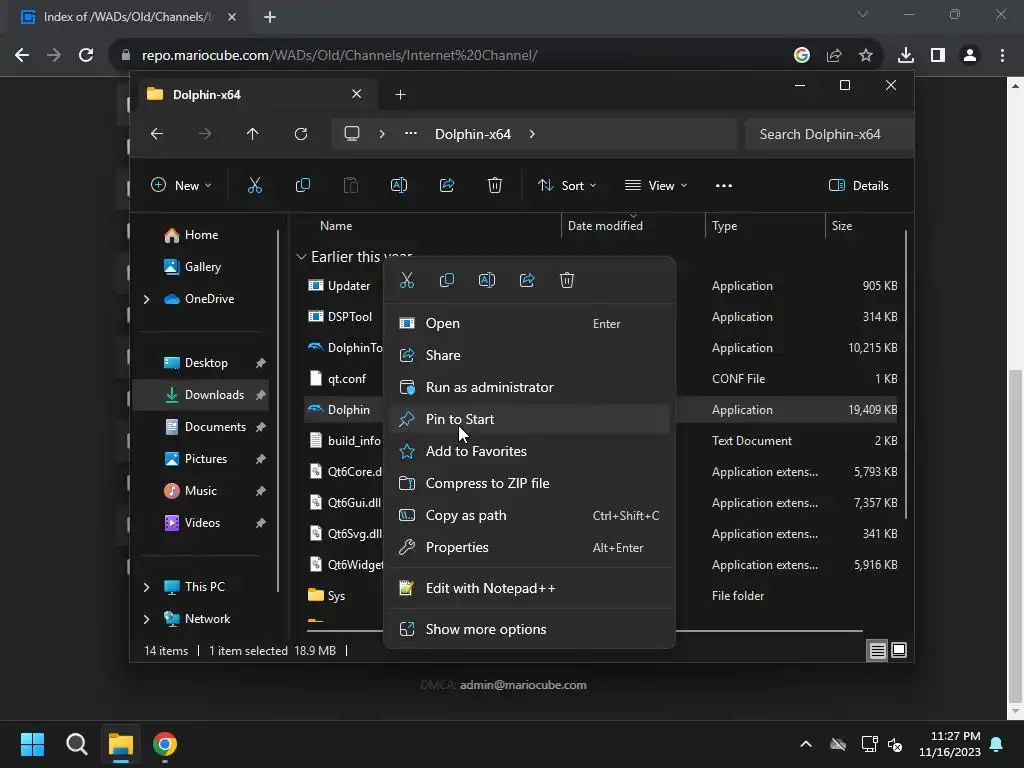
Task: Bookmark this page with star icon
Action: point(866,56)
